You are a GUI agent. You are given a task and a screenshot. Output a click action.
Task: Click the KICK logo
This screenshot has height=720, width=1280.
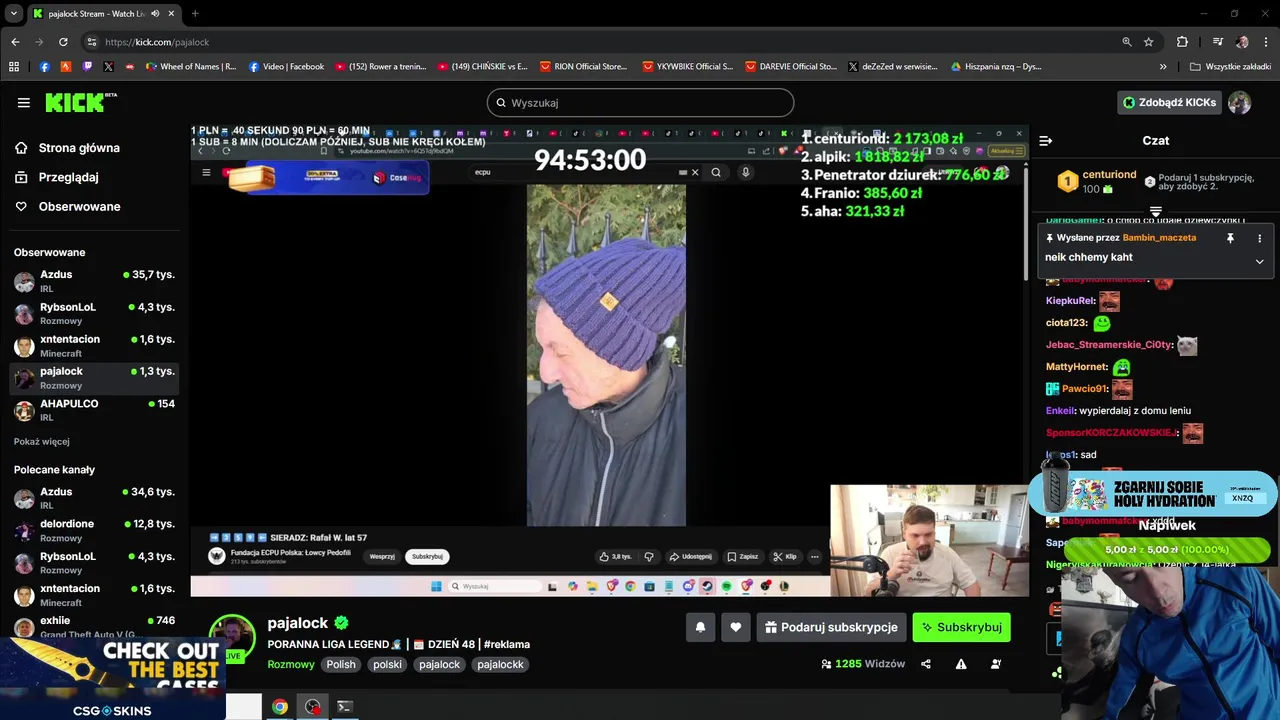(x=80, y=102)
